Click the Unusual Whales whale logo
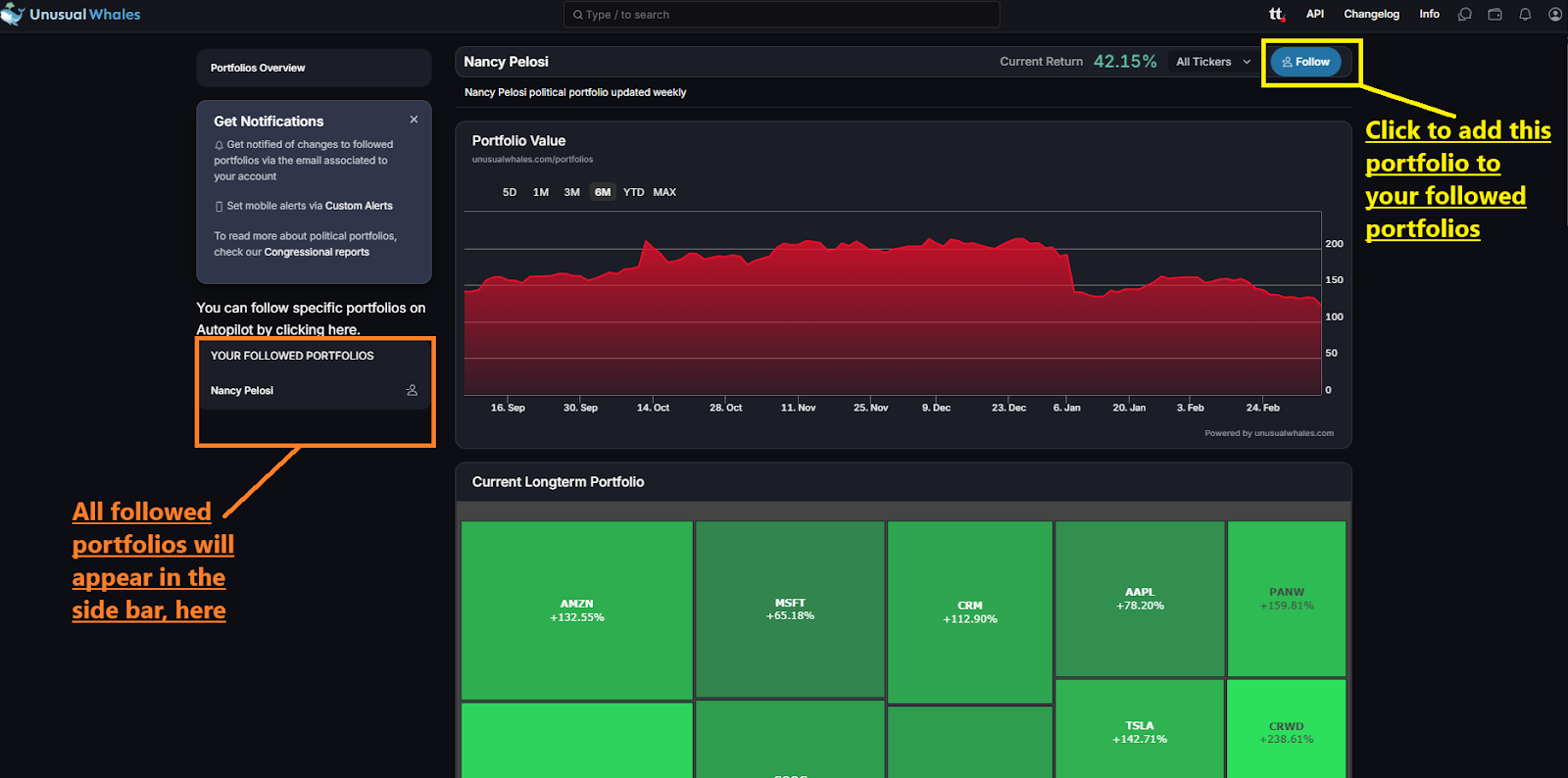Image resolution: width=1568 pixels, height=778 pixels. click(x=13, y=14)
